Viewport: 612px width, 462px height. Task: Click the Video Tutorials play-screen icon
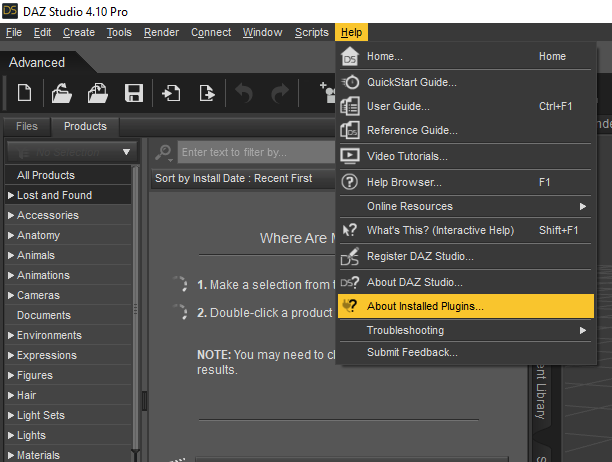[x=350, y=156]
